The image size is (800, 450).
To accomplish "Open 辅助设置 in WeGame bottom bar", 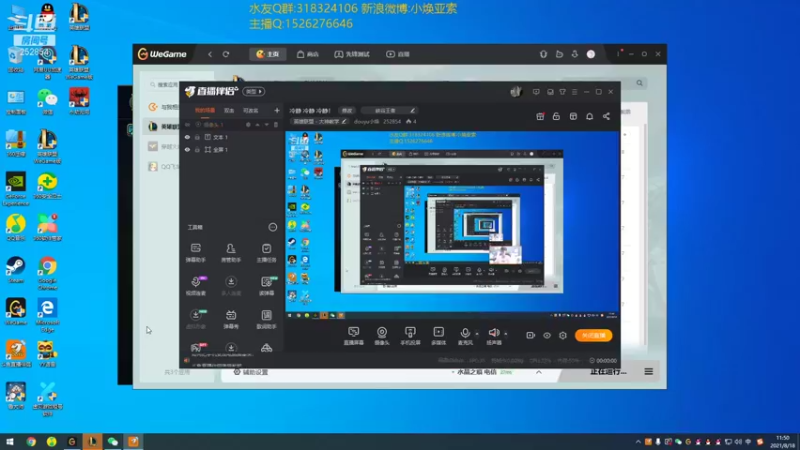I will click(251, 372).
